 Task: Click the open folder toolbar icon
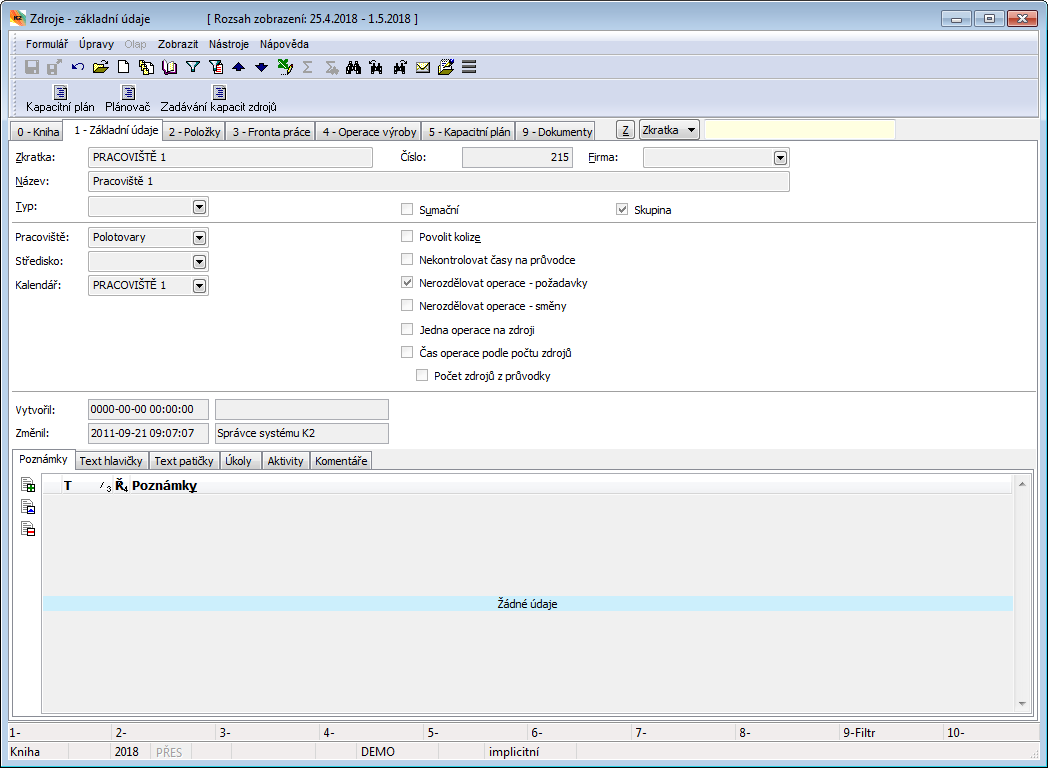pyautogui.click(x=100, y=68)
